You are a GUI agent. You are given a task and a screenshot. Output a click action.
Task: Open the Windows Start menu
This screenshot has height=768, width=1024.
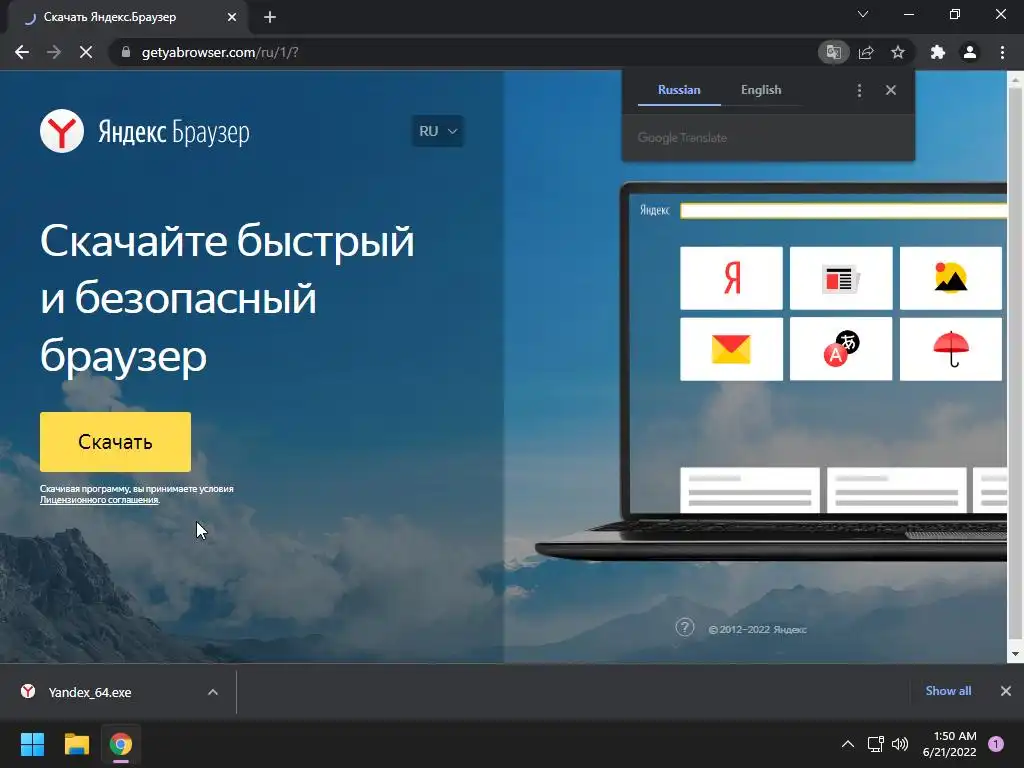[32, 744]
